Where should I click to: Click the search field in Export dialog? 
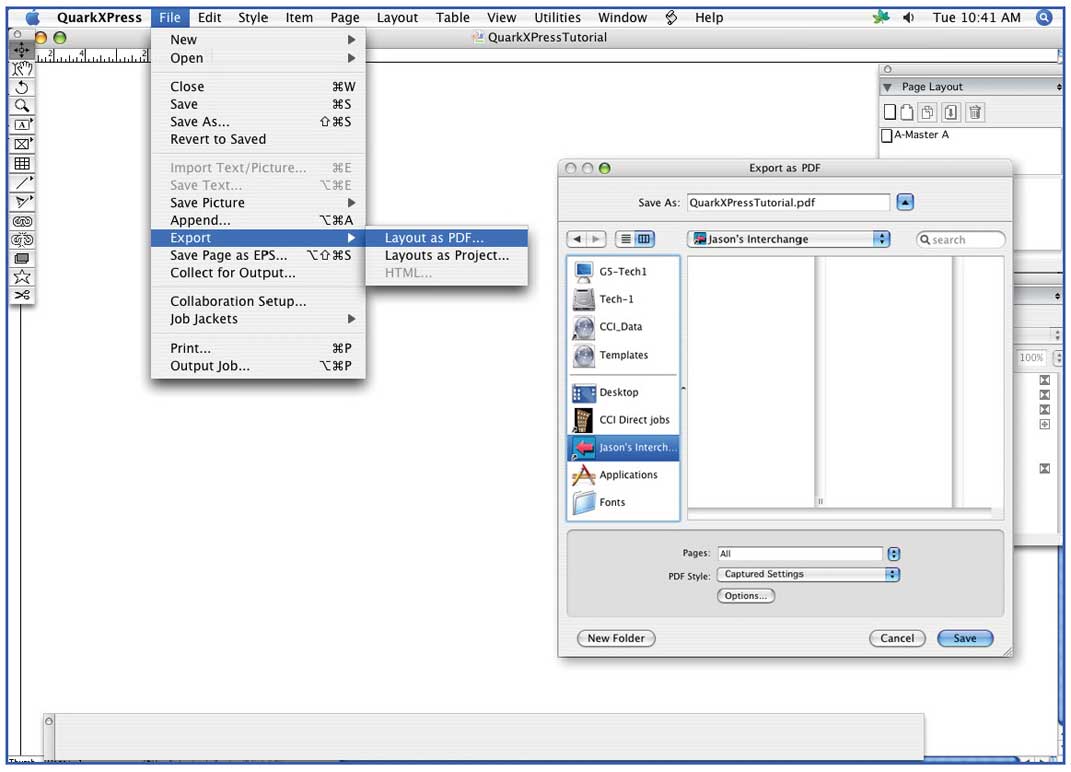960,240
